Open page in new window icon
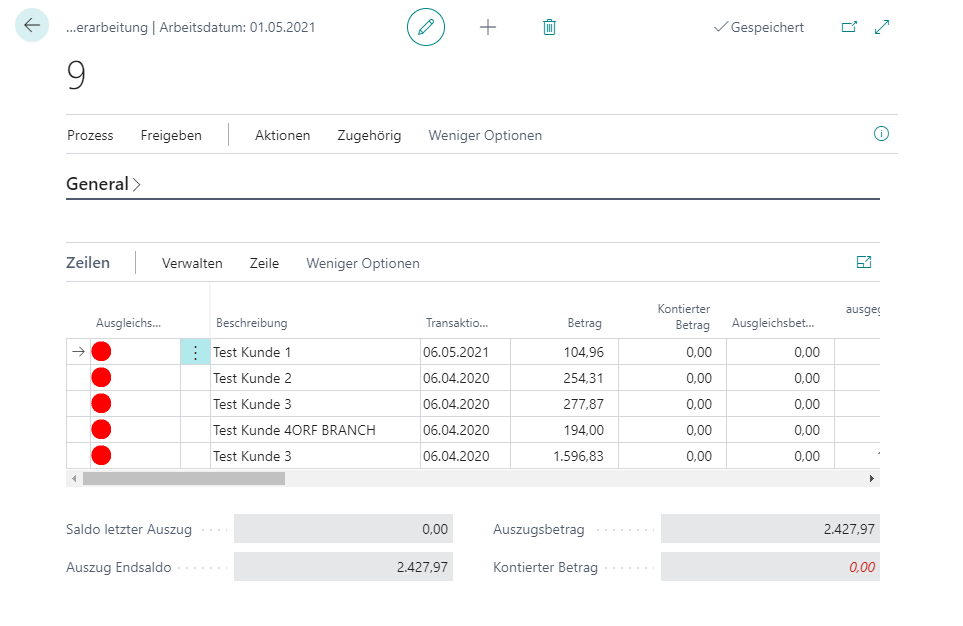Viewport: 963px width, 626px height. coord(849,27)
